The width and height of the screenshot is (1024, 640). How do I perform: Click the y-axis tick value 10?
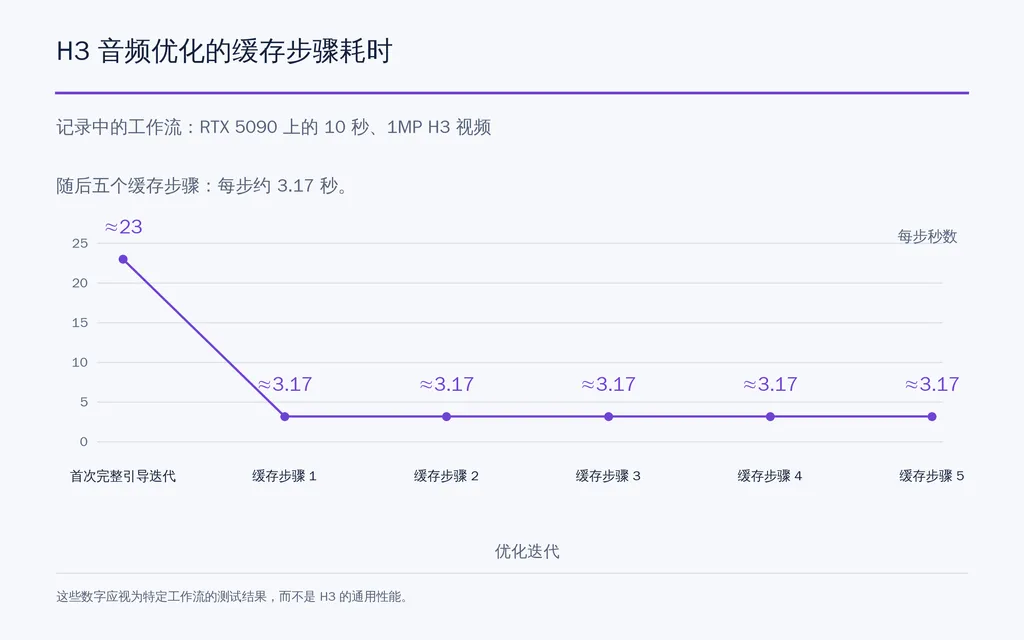80,362
